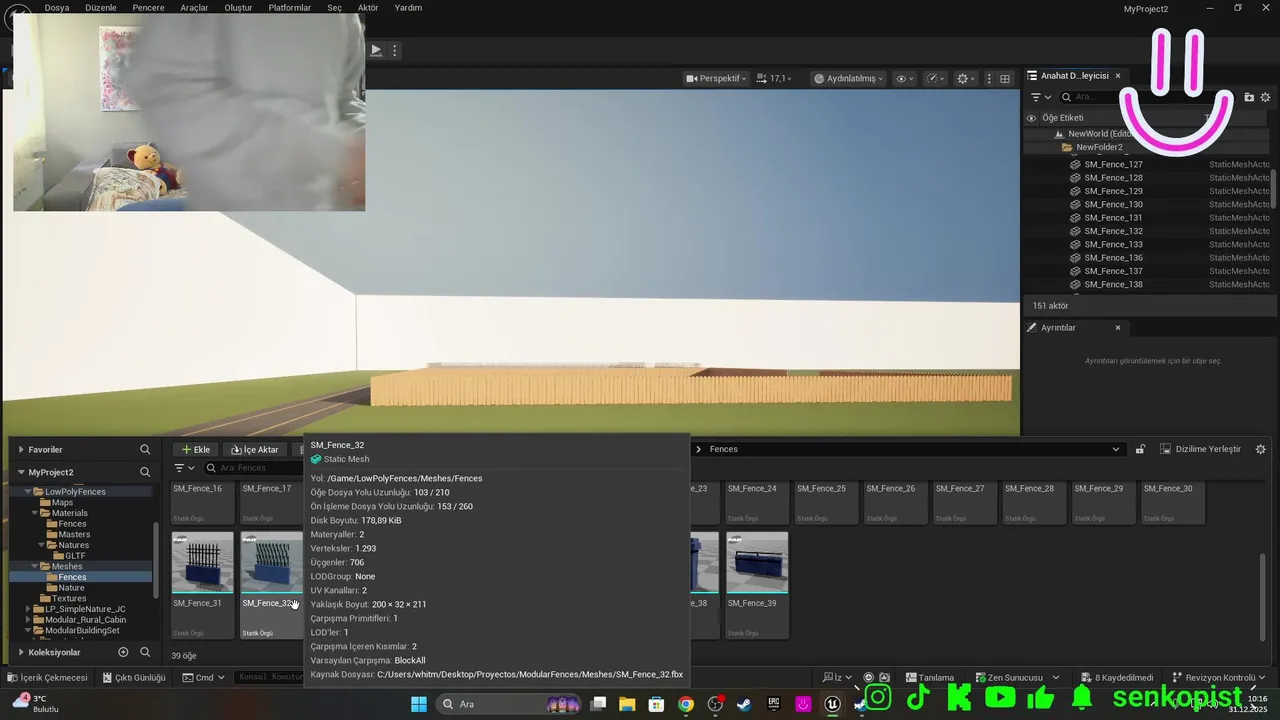
Task: Close the Anahat D...leyicisi outliner tab
Action: coord(1118,76)
